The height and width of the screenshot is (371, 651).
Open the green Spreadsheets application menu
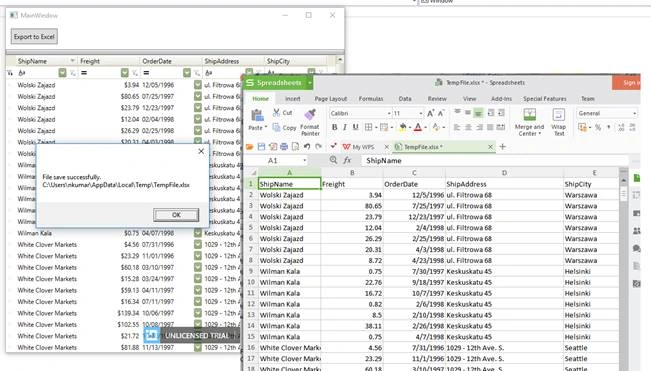click(x=277, y=83)
